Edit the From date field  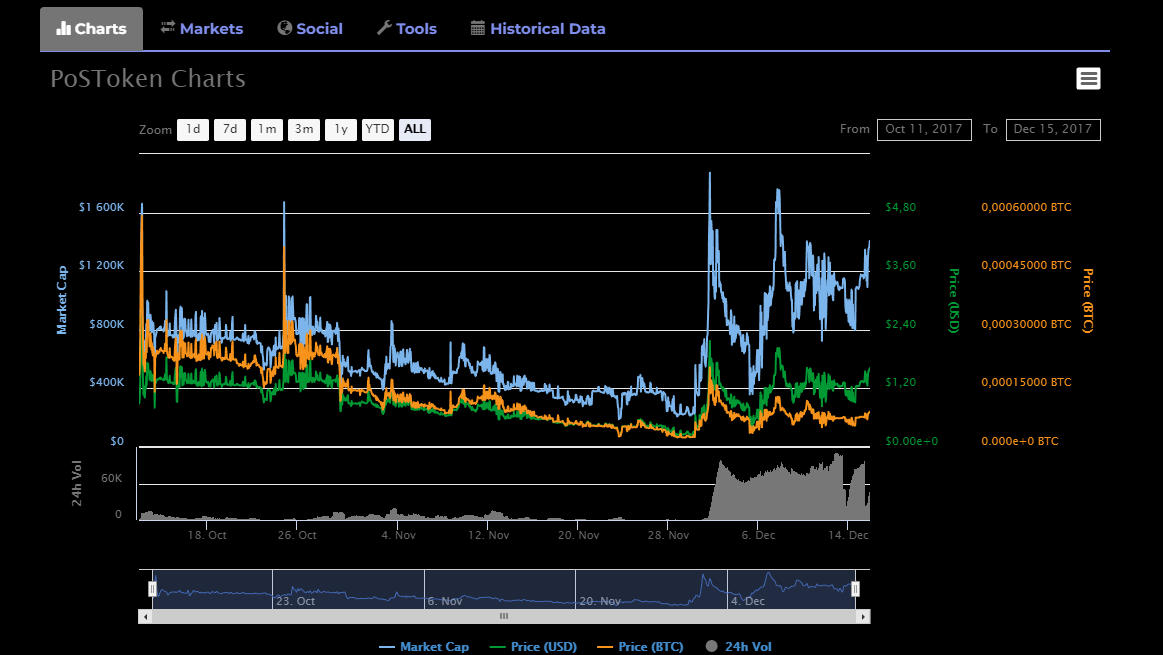pos(924,129)
